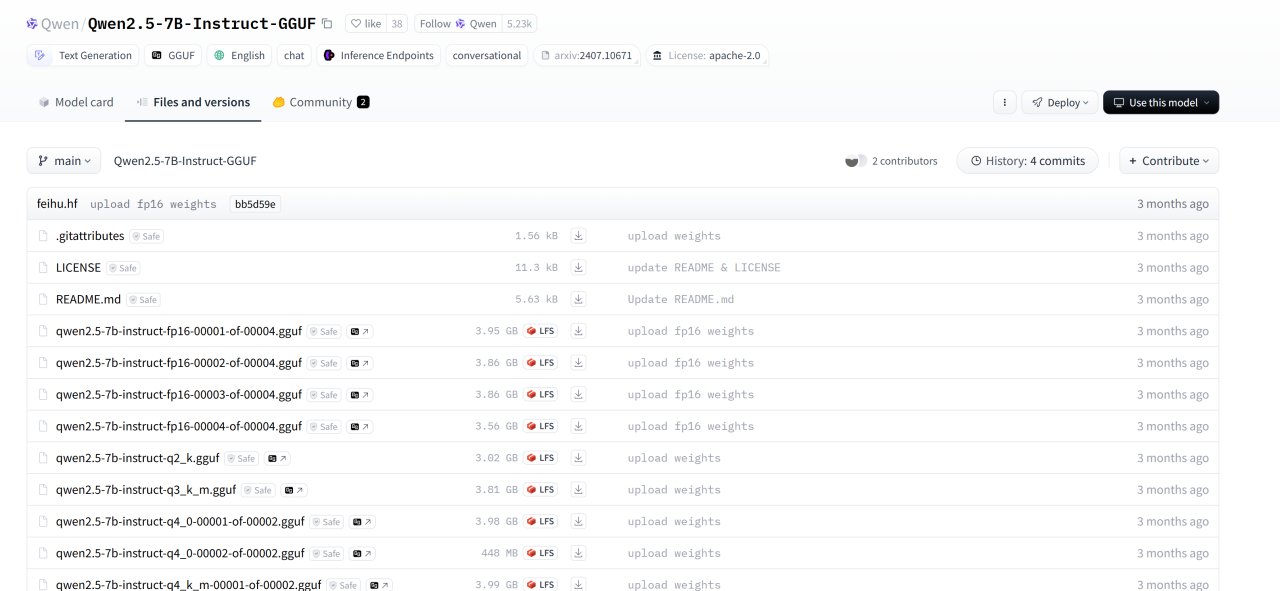Click the LFS badge on q3_k_m.gguf row
The height and width of the screenshot is (591, 1280).
tap(541, 490)
